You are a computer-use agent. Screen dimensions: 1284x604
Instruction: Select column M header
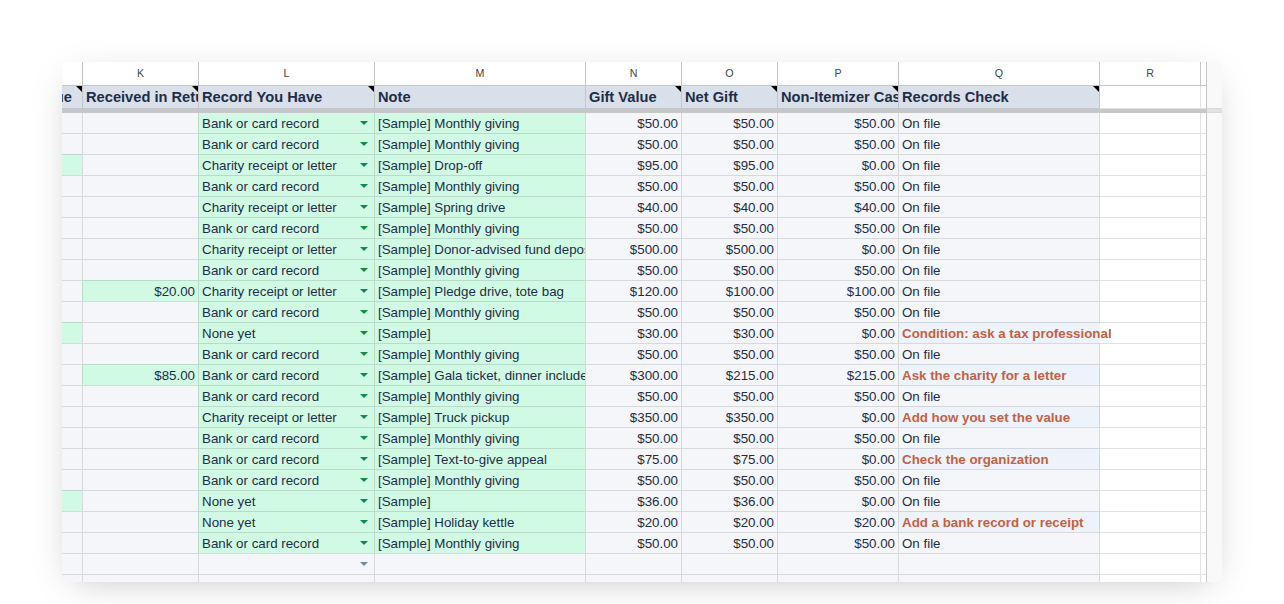[480, 73]
